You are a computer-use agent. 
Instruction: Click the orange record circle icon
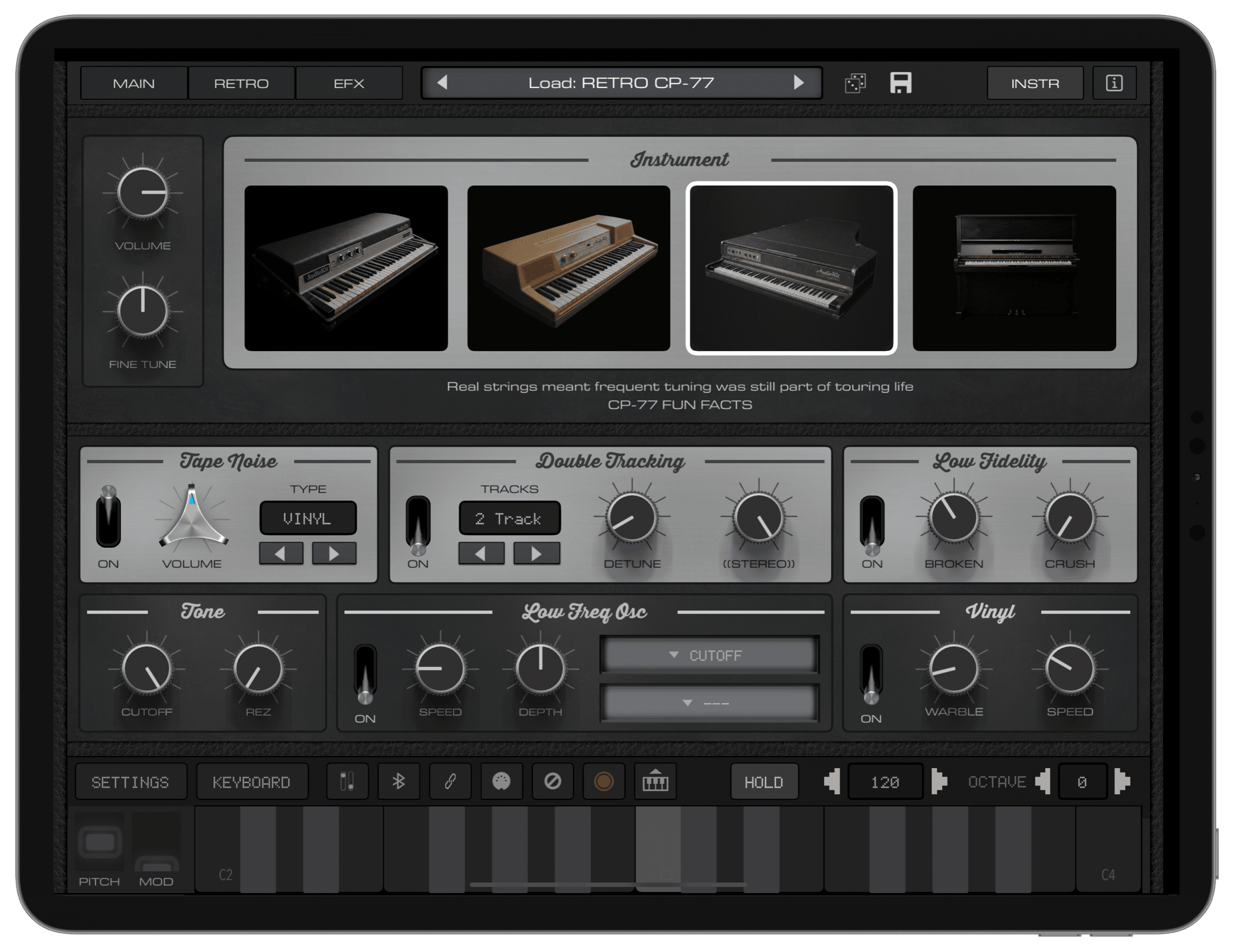603,782
